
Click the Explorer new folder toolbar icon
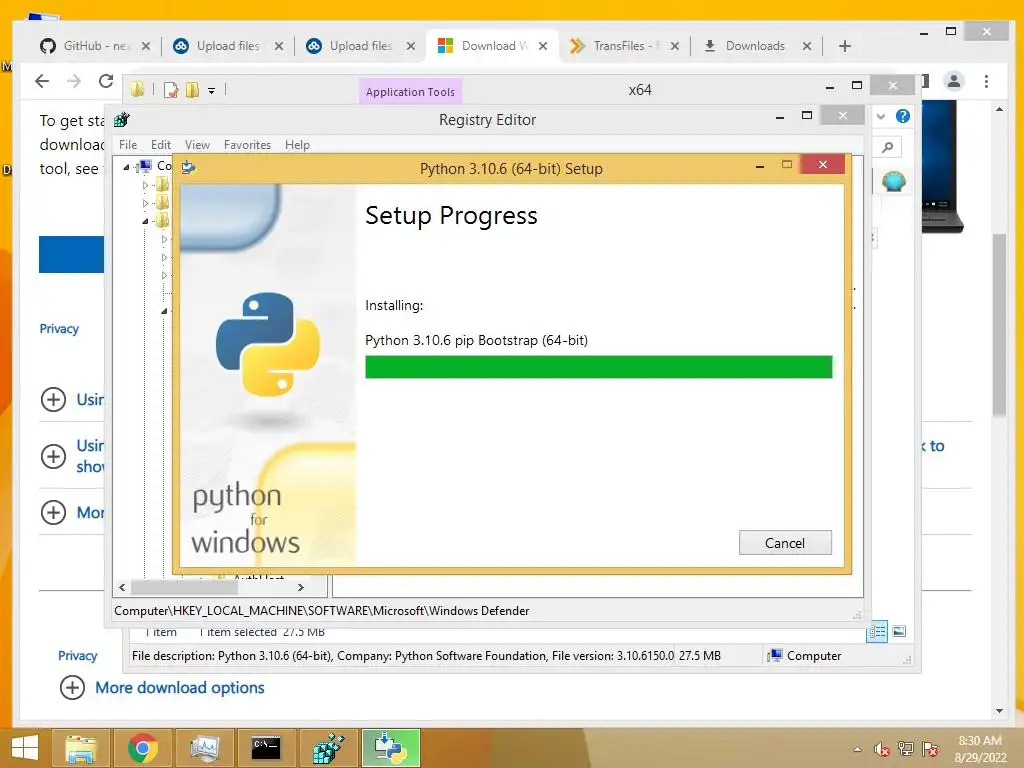click(x=192, y=89)
